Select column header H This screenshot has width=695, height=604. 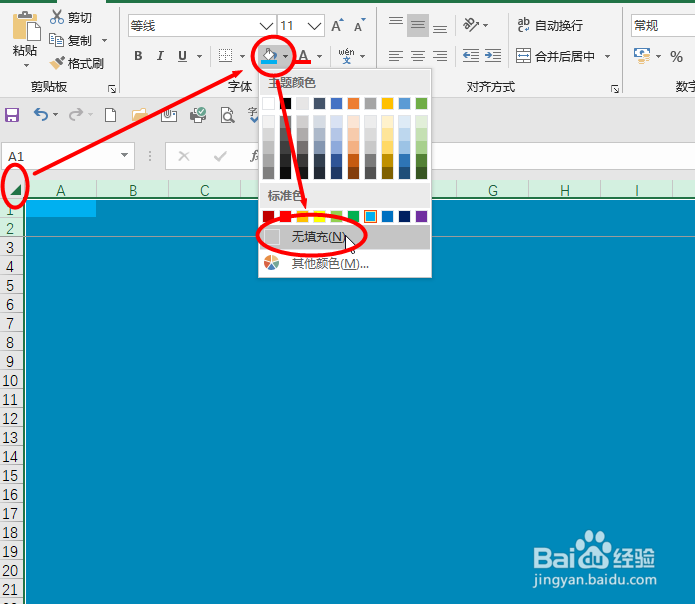click(x=565, y=190)
